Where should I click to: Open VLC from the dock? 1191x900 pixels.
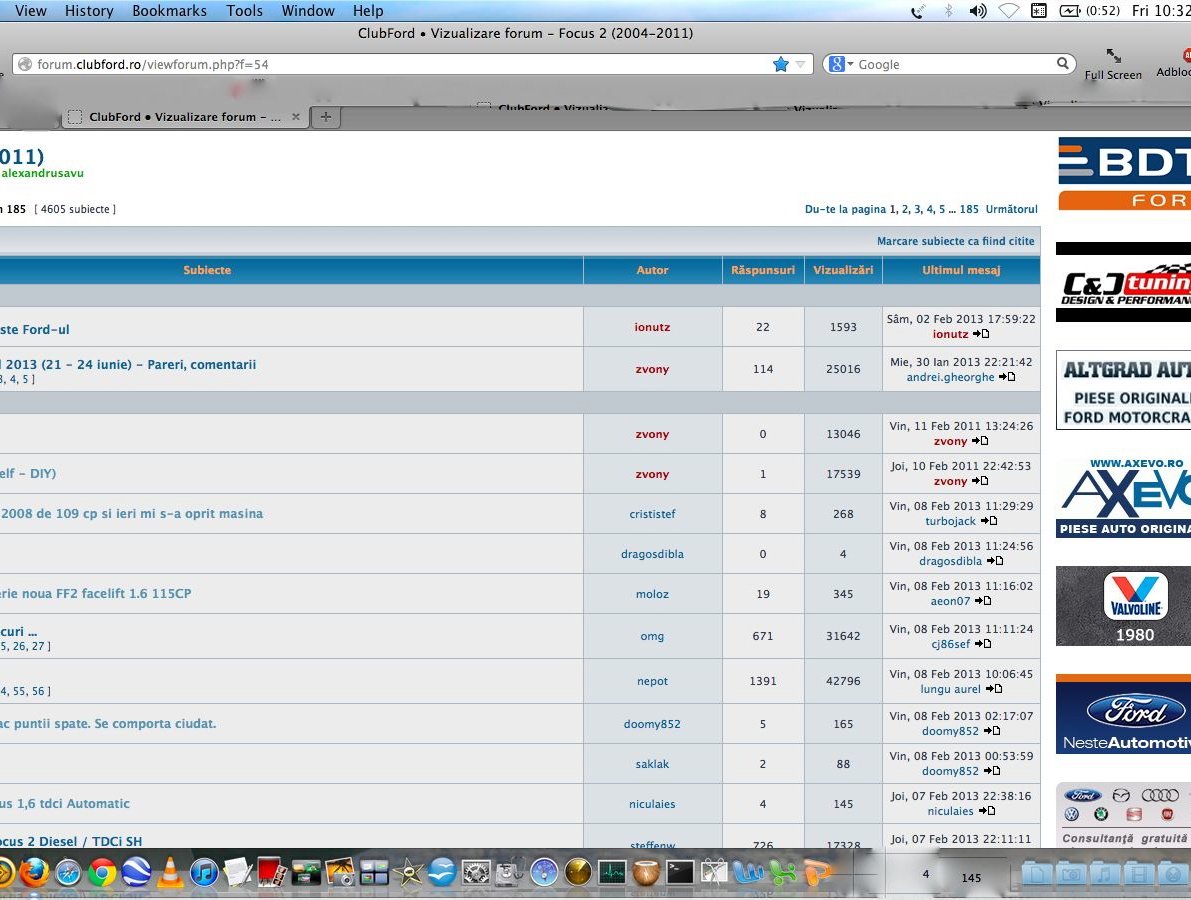point(171,873)
